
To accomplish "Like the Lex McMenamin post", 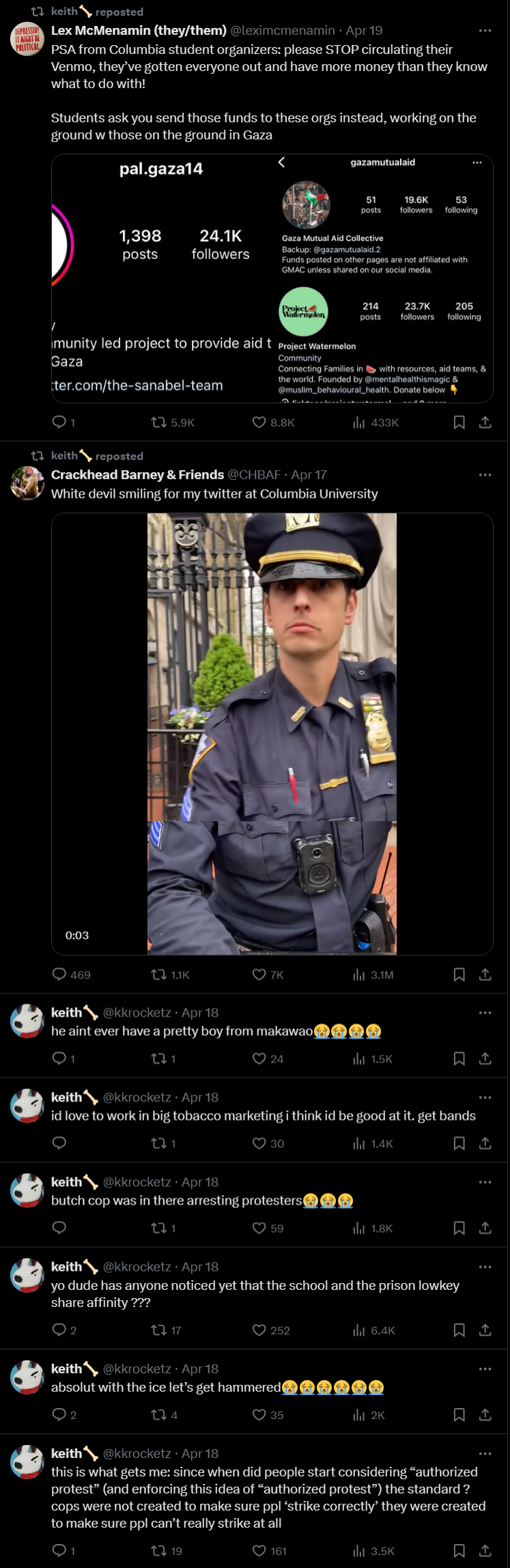I will click(273, 422).
